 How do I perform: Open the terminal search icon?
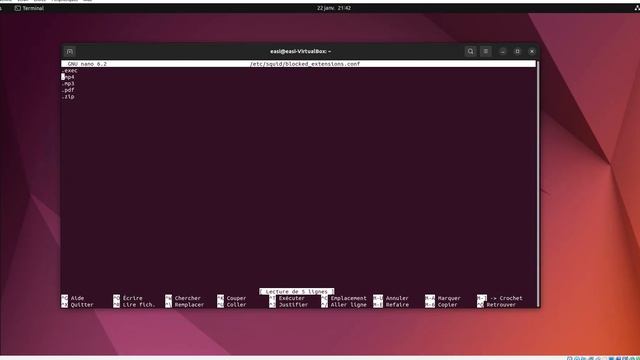pos(470,51)
